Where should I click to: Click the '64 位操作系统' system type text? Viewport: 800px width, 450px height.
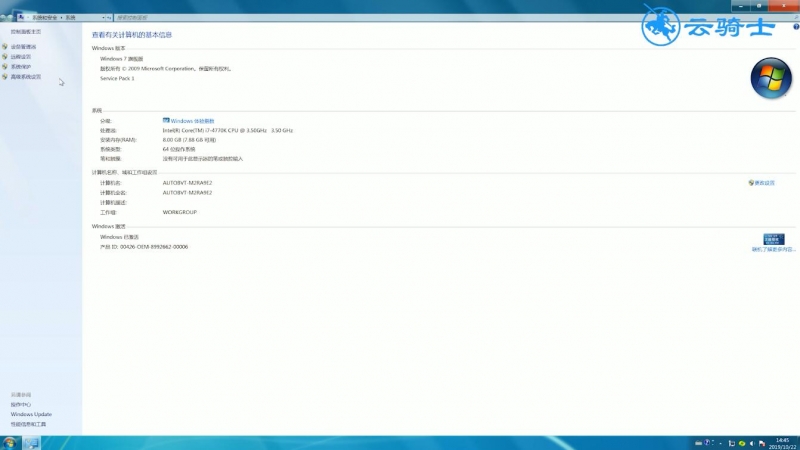tap(179, 149)
